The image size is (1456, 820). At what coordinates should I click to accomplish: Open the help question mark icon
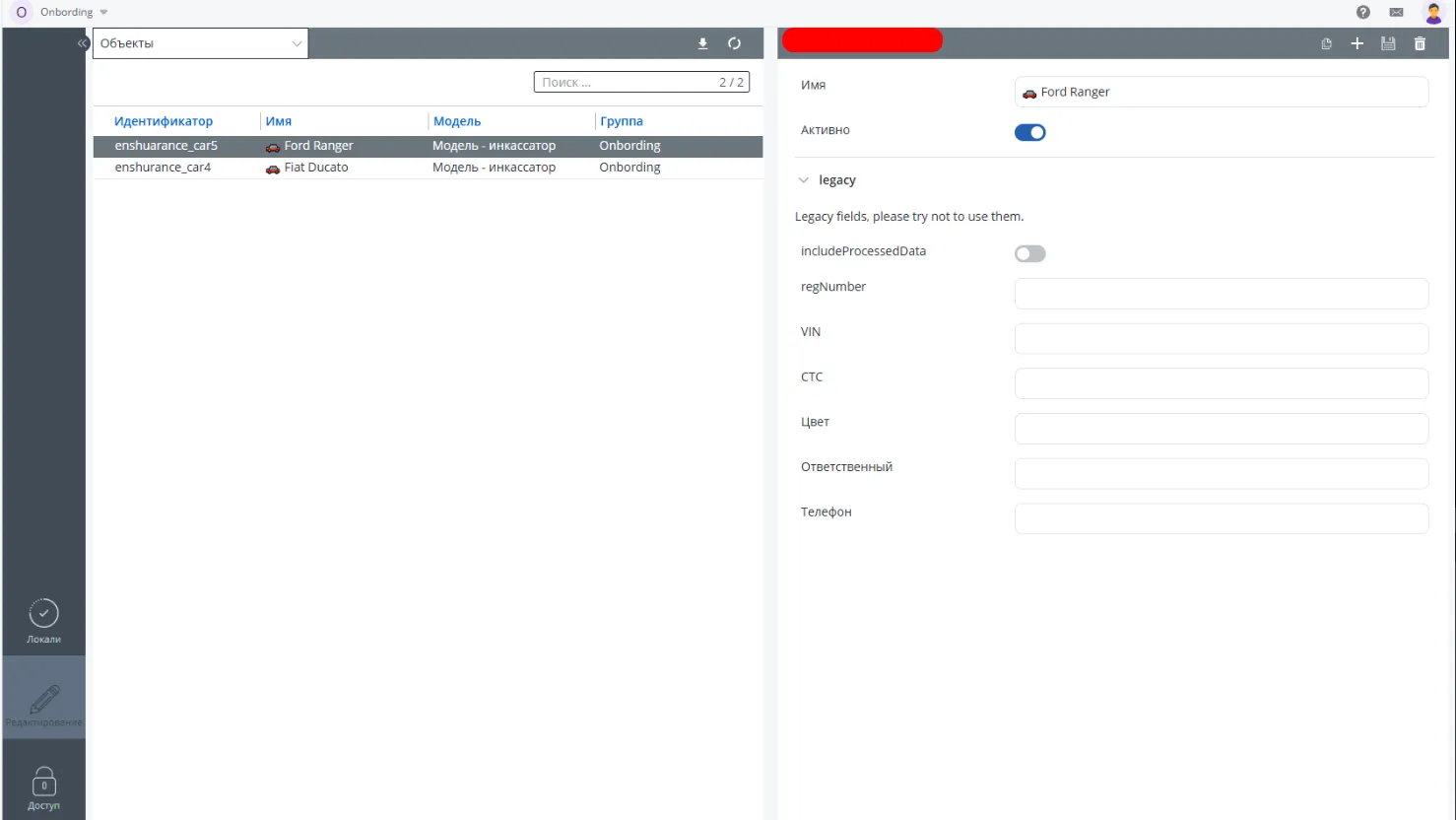[x=1363, y=12]
